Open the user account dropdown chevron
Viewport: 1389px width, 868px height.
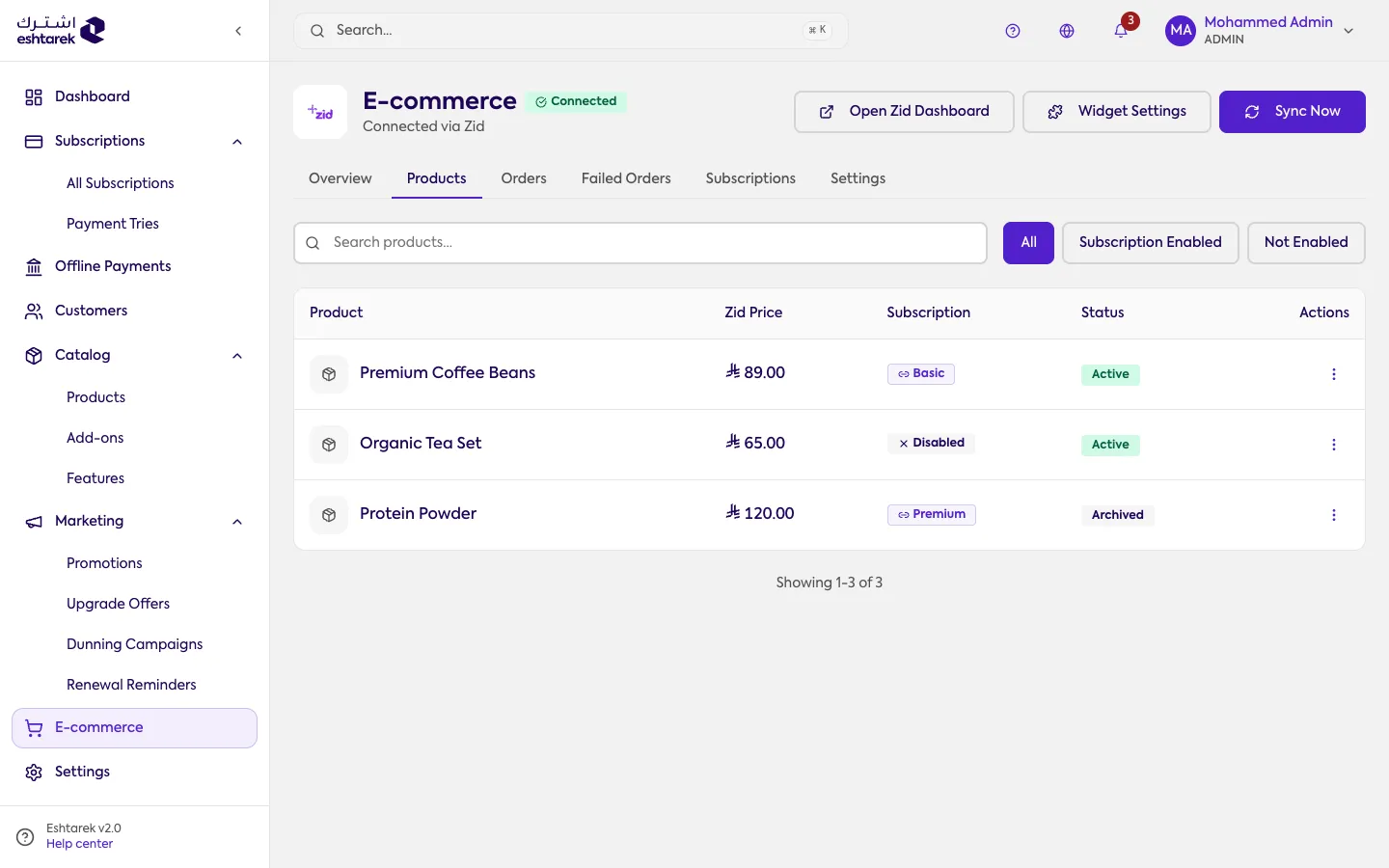pos(1348,31)
